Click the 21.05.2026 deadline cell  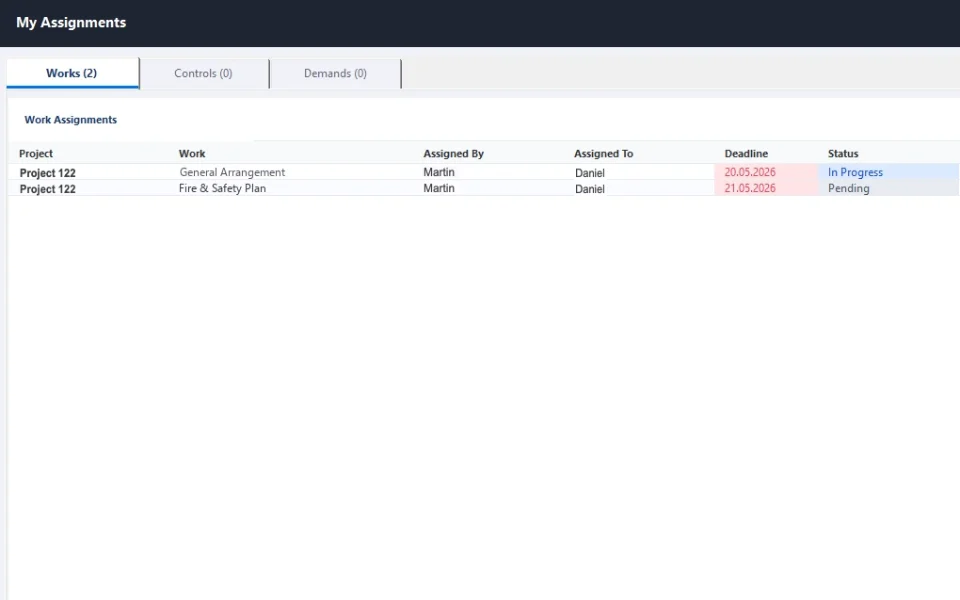(x=766, y=188)
